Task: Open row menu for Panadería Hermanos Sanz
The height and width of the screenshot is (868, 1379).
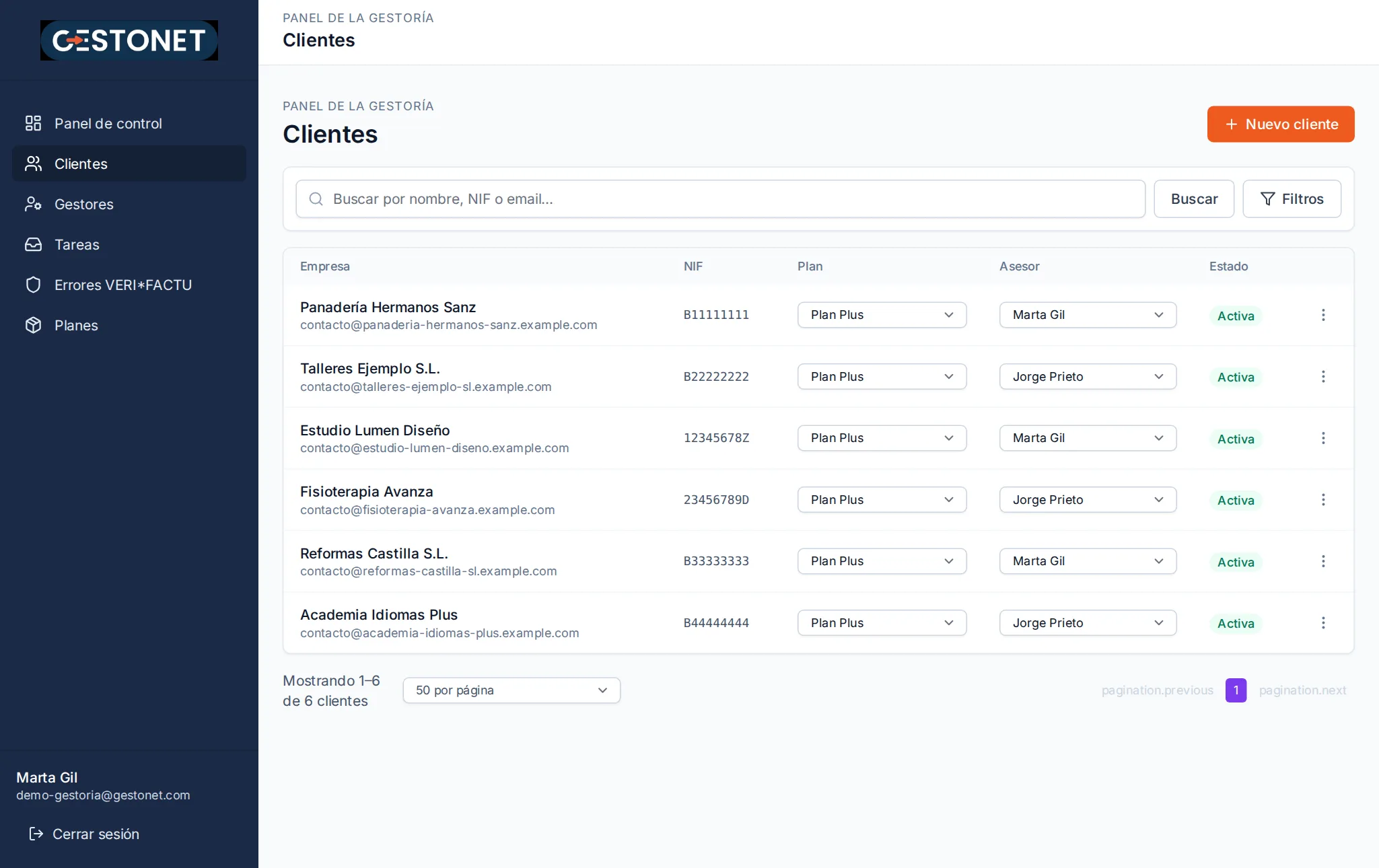Action: coord(1323,315)
